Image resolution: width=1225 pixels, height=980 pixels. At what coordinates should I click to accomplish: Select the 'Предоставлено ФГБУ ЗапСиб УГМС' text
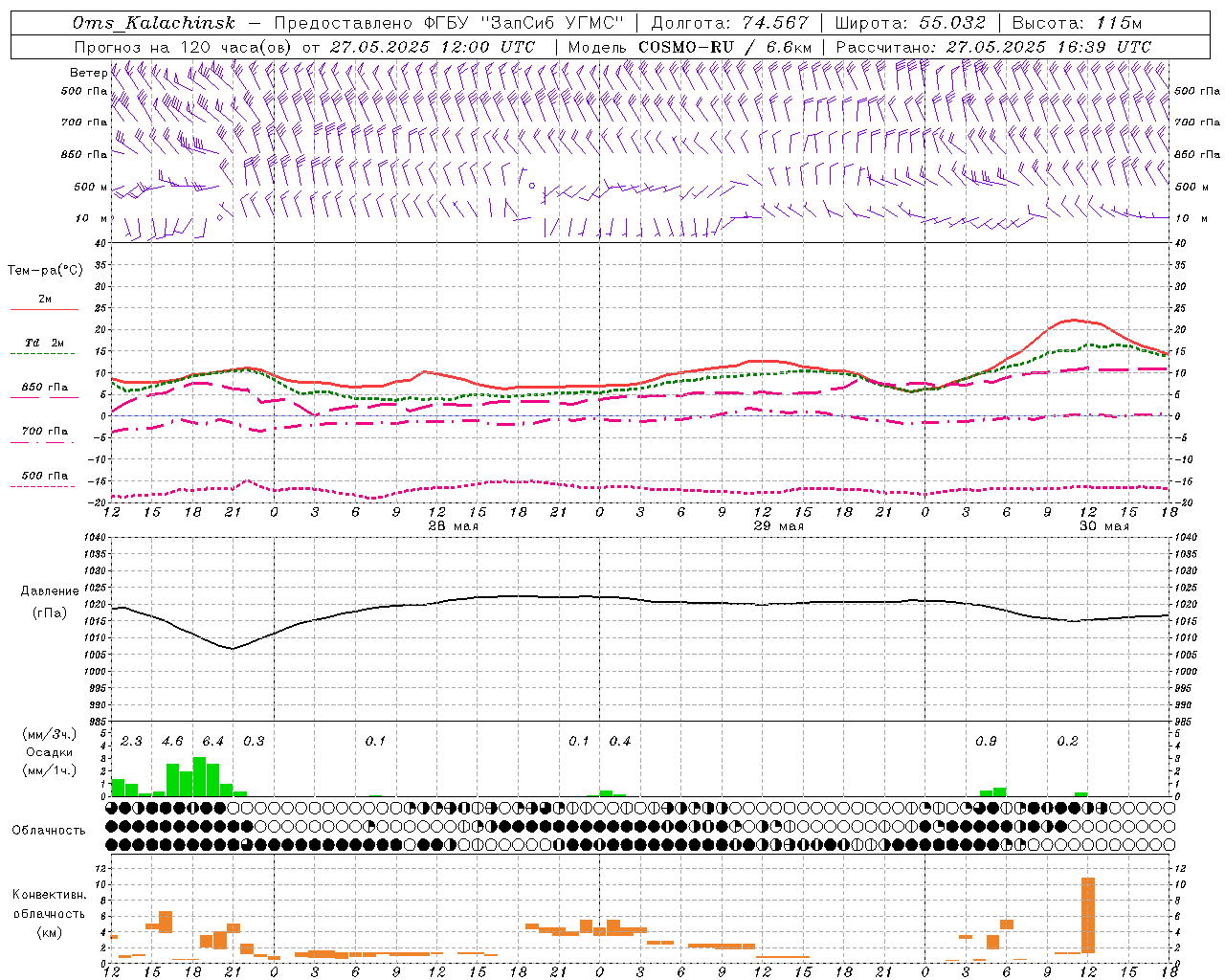[449, 23]
